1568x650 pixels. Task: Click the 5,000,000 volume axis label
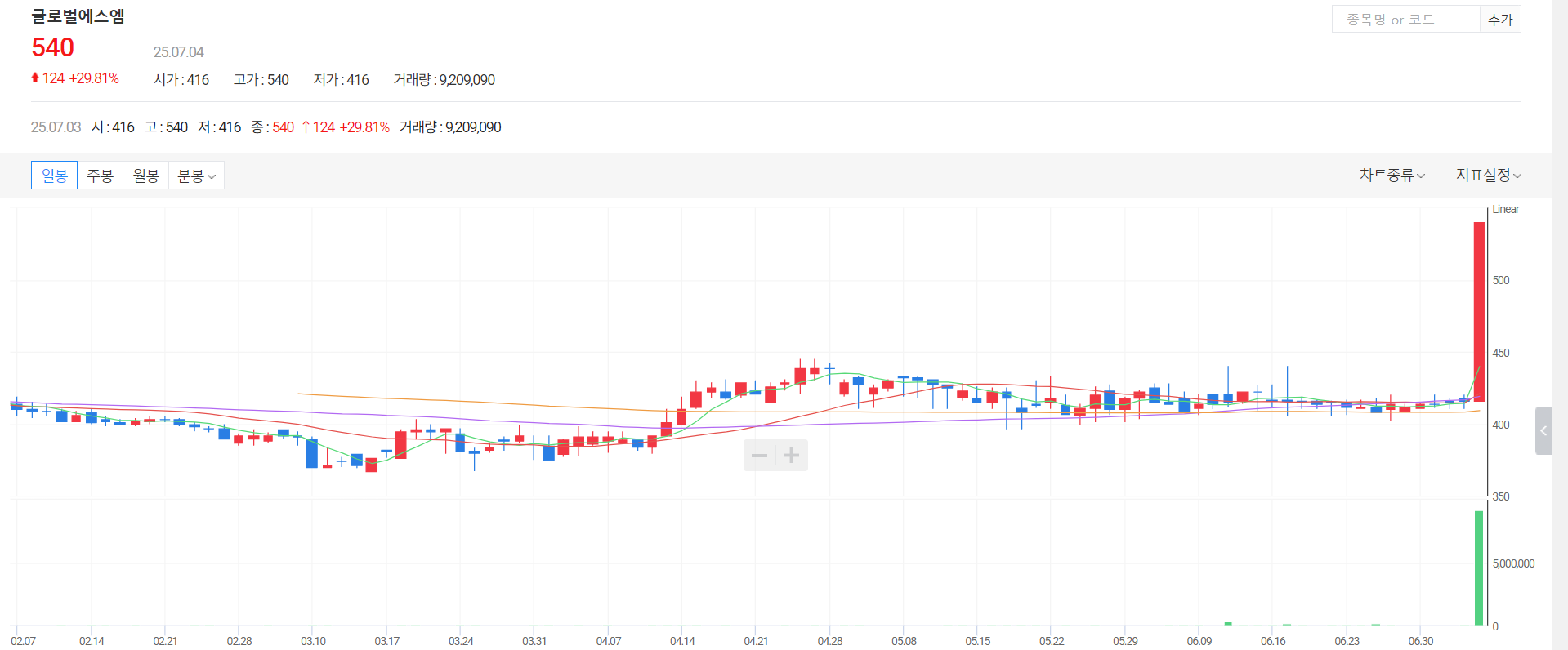pyautogui.click(x=1513, y=563)
